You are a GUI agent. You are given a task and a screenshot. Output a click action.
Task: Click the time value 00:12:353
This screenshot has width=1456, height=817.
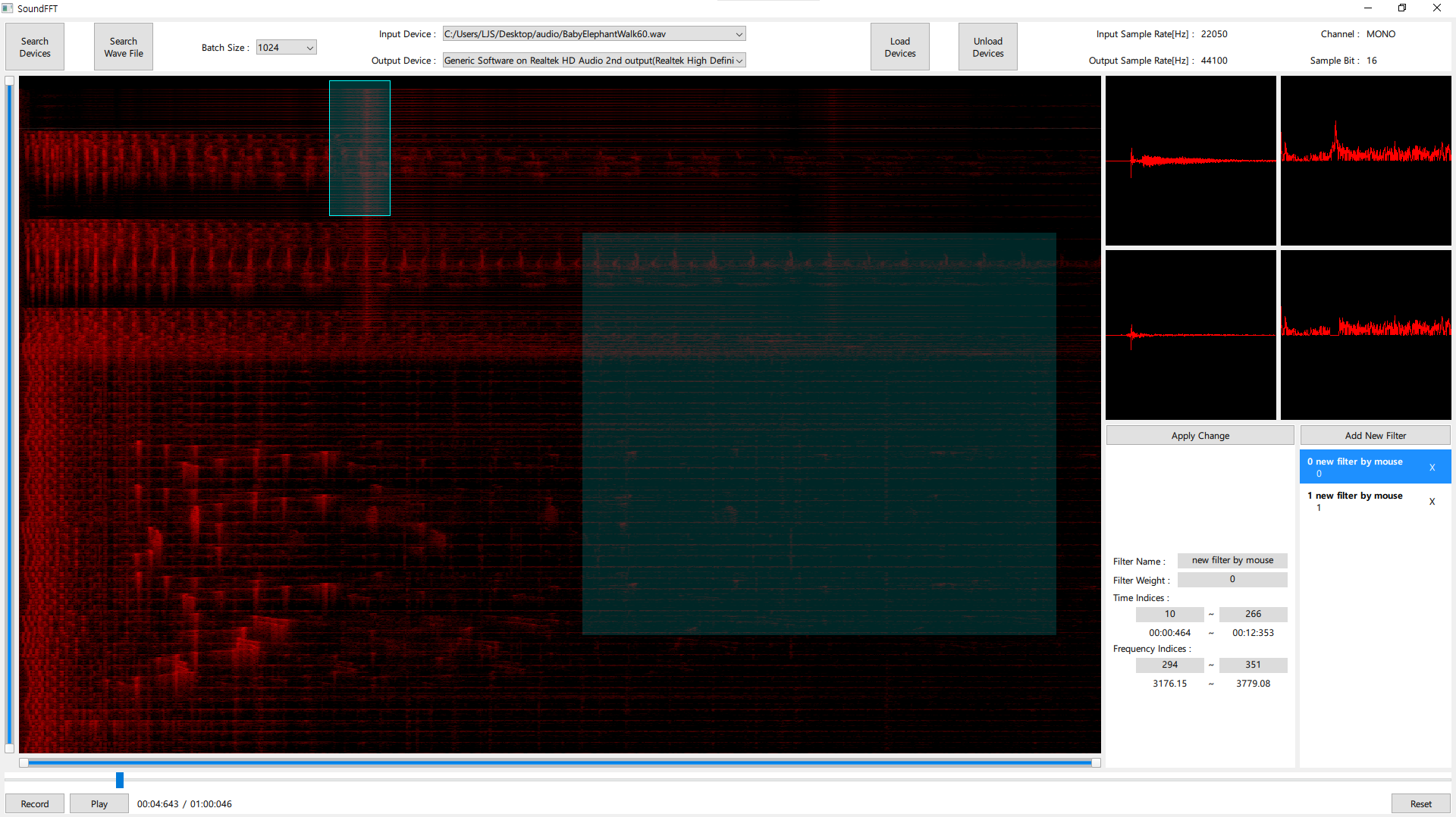click(x=1254, y=633)
